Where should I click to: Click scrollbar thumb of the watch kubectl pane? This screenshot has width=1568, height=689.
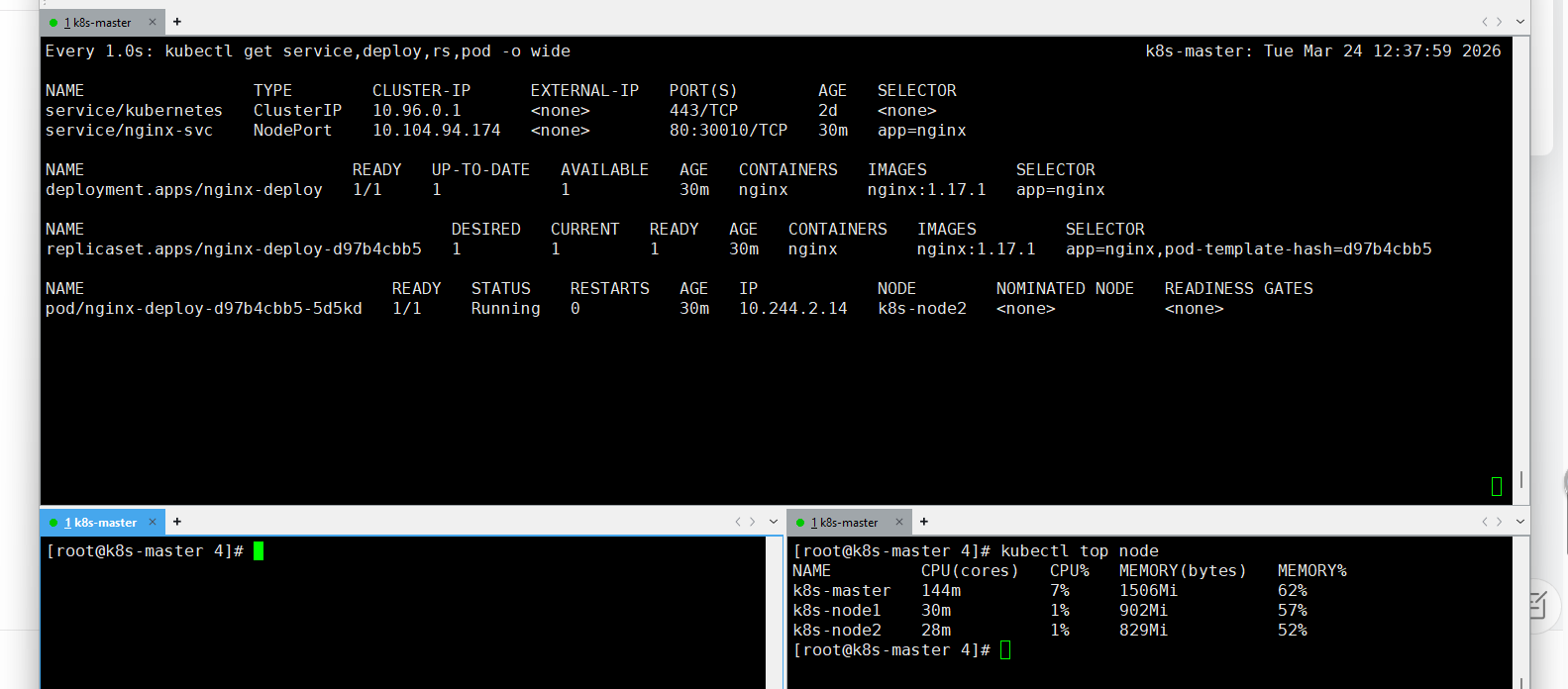click(x=1520, y=479)
